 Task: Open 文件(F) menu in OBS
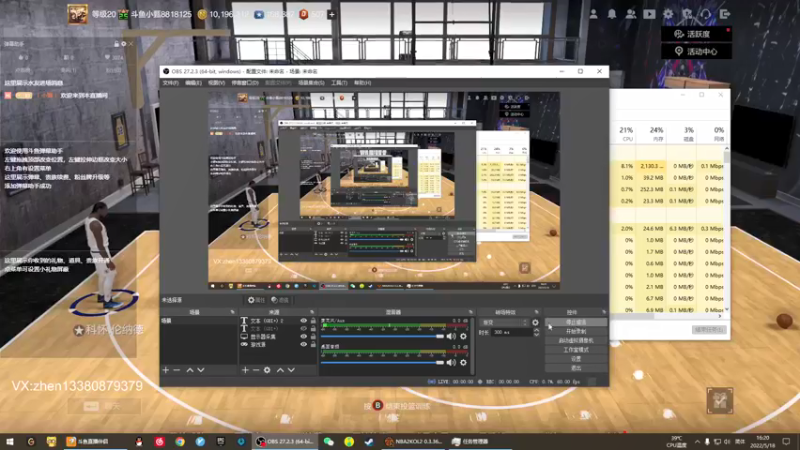click(x=170, y=83)
